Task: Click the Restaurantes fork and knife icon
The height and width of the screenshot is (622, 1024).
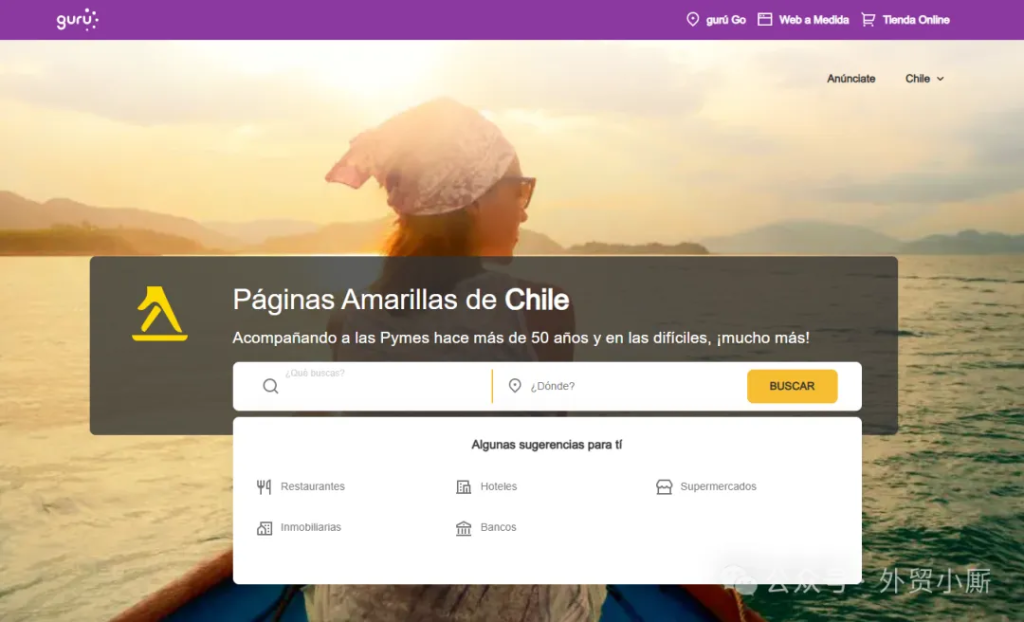Action: tap(264, 487)
